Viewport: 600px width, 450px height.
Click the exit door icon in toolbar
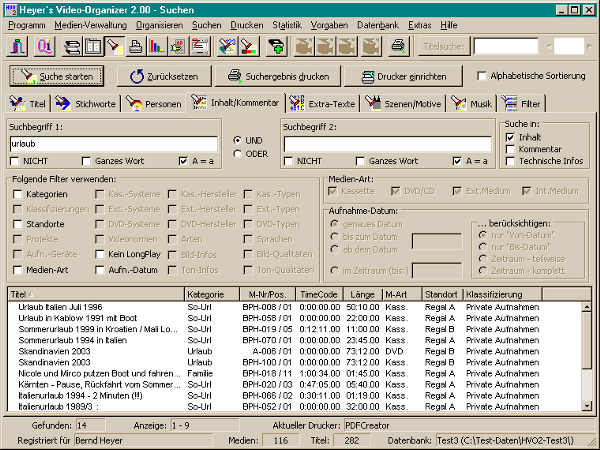click(20, 46)
